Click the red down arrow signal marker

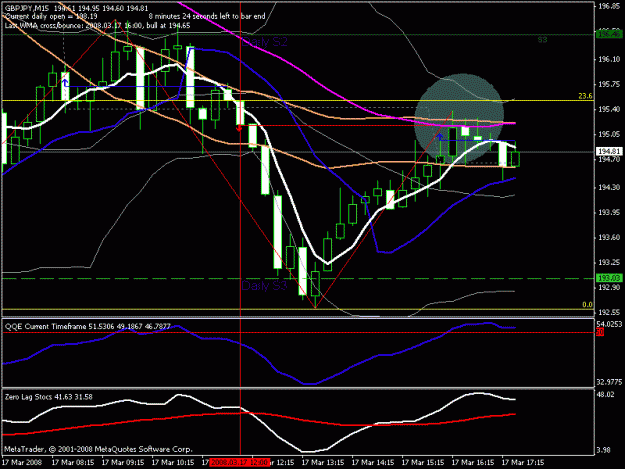coord(240,128)
